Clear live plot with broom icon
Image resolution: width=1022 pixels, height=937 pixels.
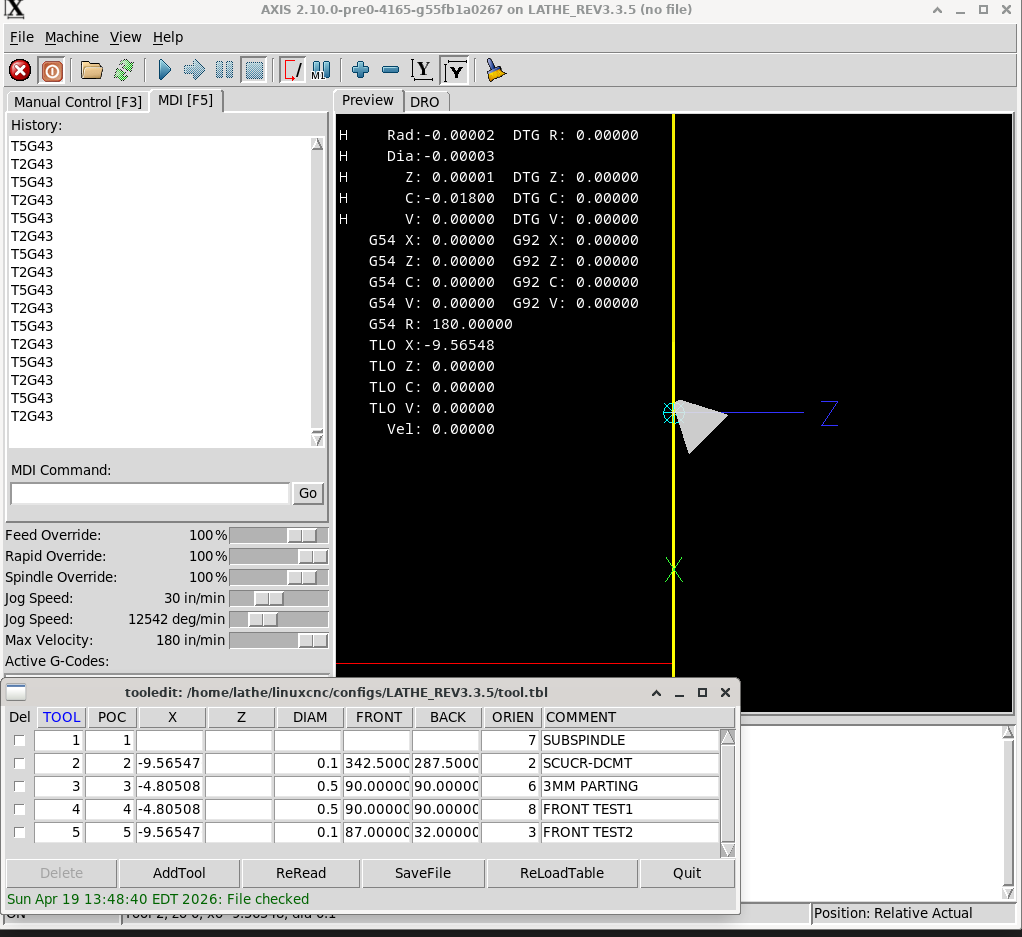(x=495, y=70)
